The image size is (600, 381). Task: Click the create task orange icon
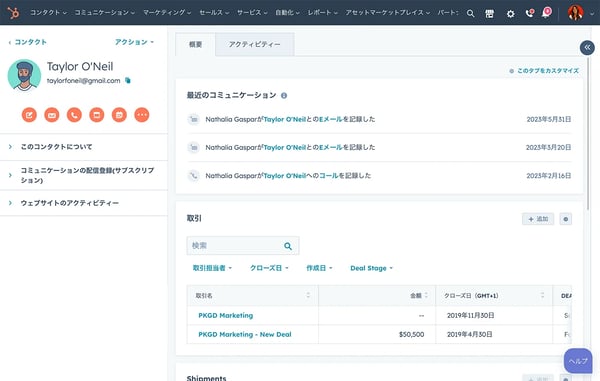point(97,115)
